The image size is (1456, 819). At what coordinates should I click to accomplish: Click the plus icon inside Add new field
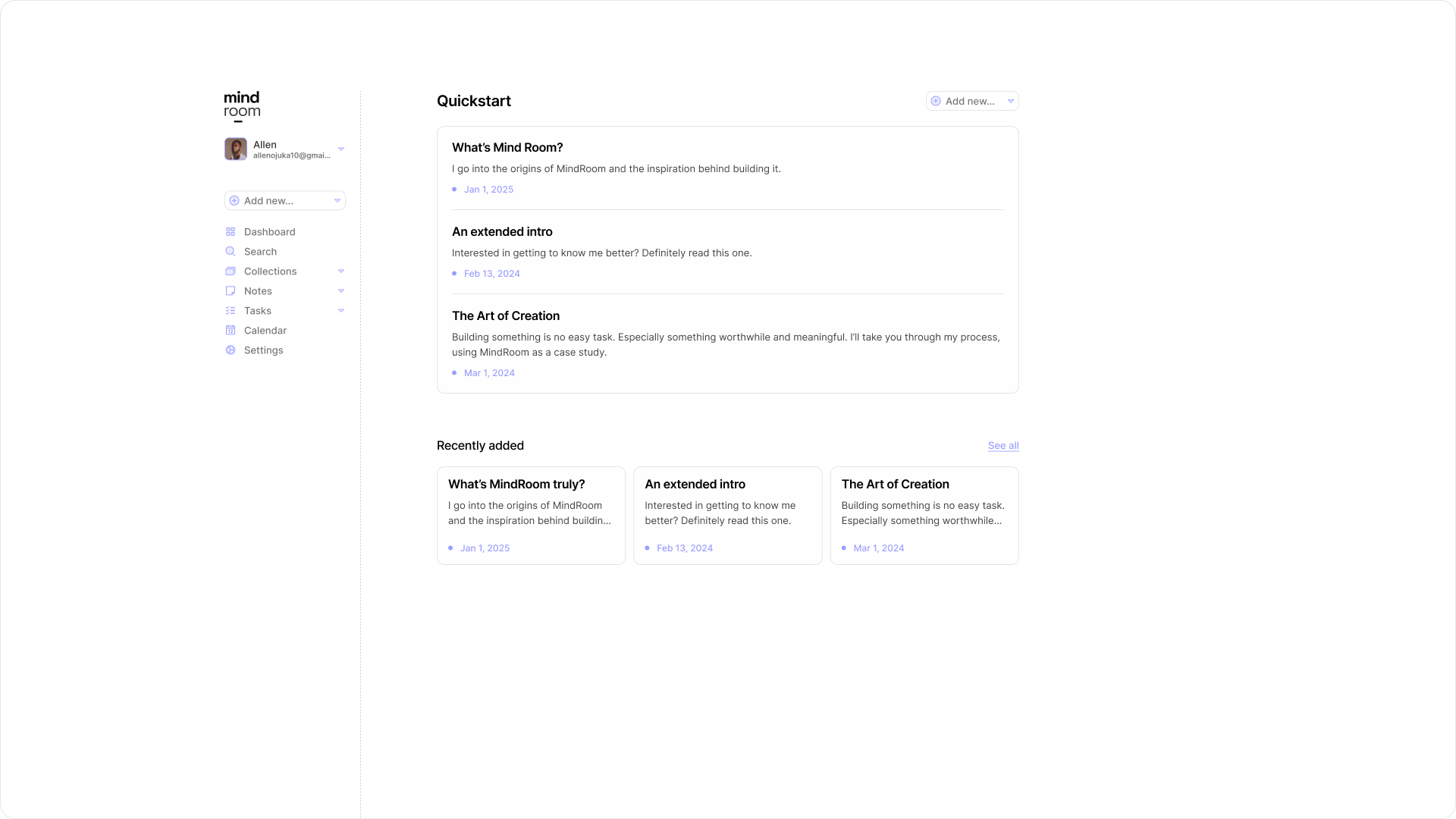pyautogui.click(x=234, y=200)
